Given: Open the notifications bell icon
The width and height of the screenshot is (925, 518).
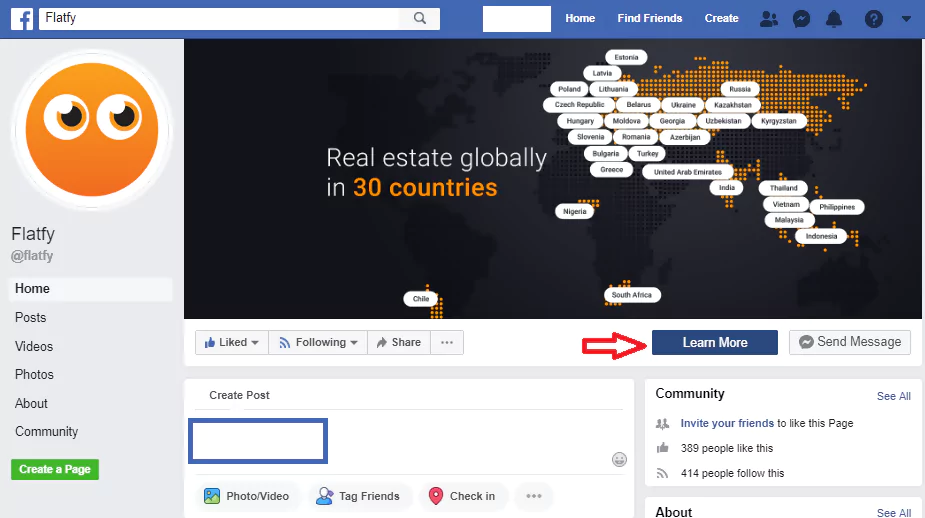Looking at the screenshot, I should [x=834, y=19].
